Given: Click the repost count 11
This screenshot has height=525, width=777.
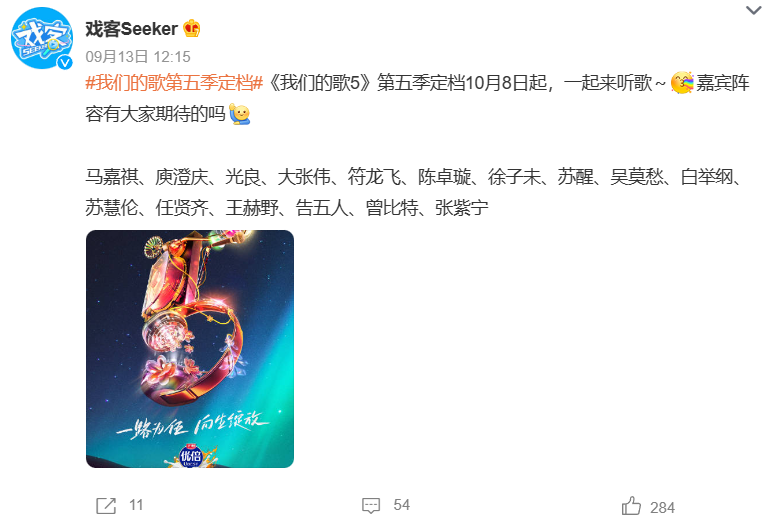Looking at the screenshot, I should coord(136,505).
